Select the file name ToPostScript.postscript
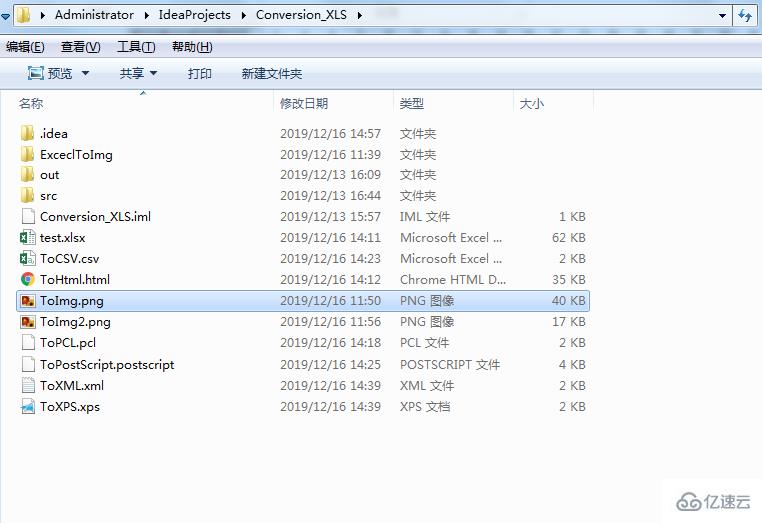 tap(107, 365)
